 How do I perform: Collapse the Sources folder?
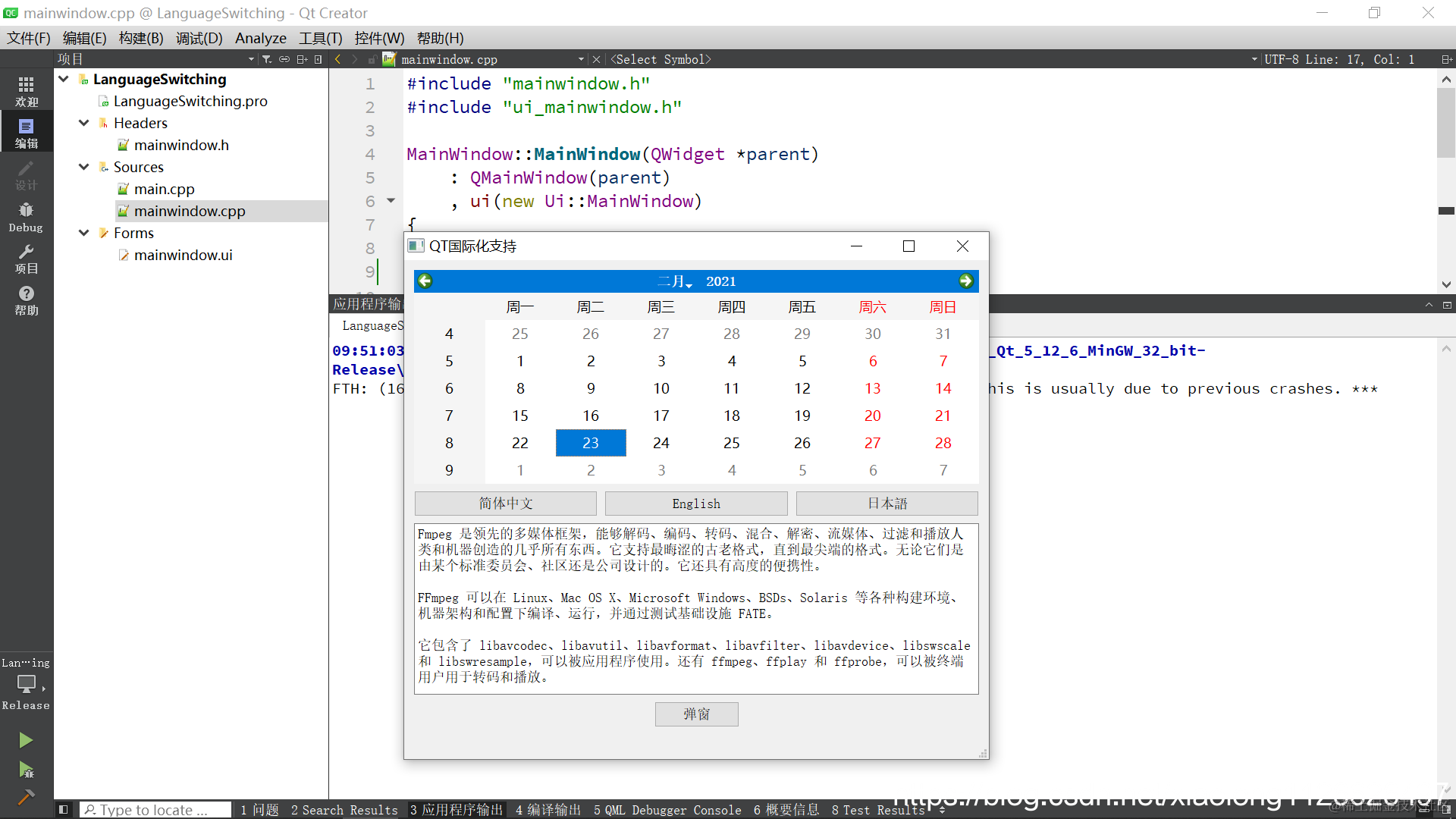pyautogui.click(x=84, y=167)
